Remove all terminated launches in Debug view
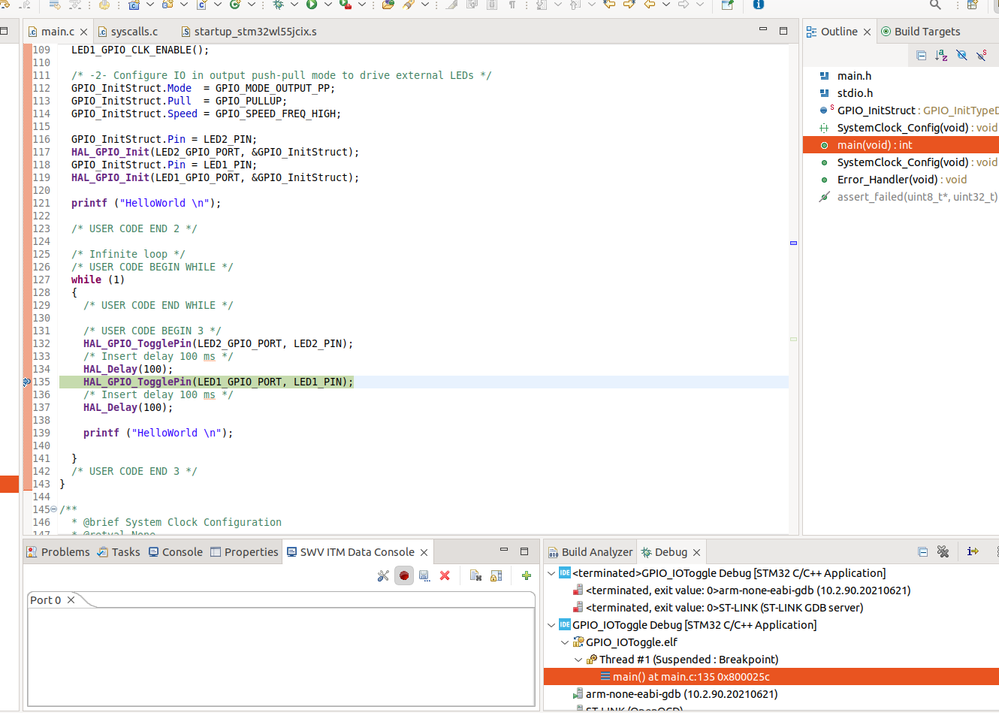The height and width of the screenshot is (713, 999). click(943, 552)
